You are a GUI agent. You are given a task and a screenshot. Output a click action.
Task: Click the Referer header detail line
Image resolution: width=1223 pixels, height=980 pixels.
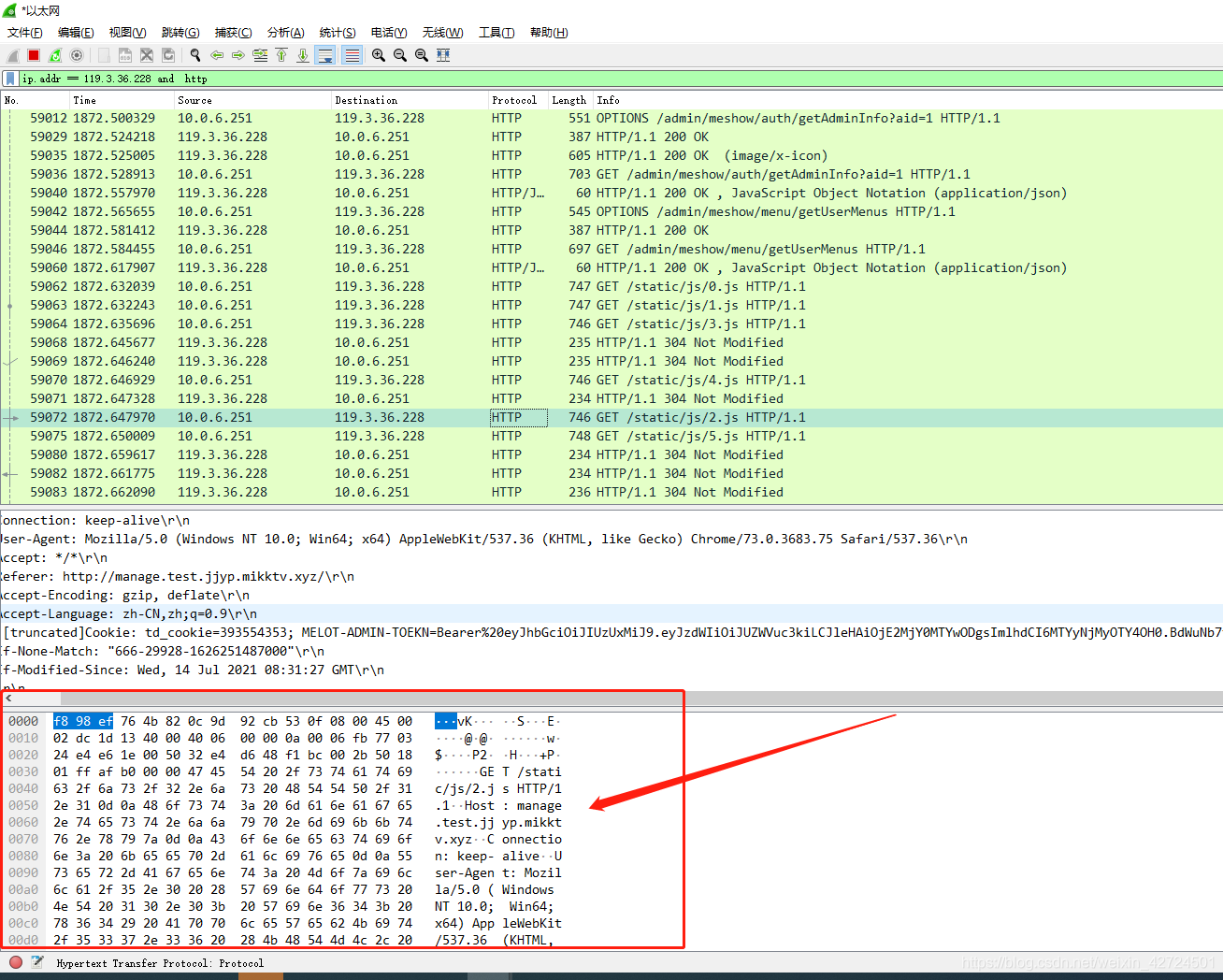[611, 576]
